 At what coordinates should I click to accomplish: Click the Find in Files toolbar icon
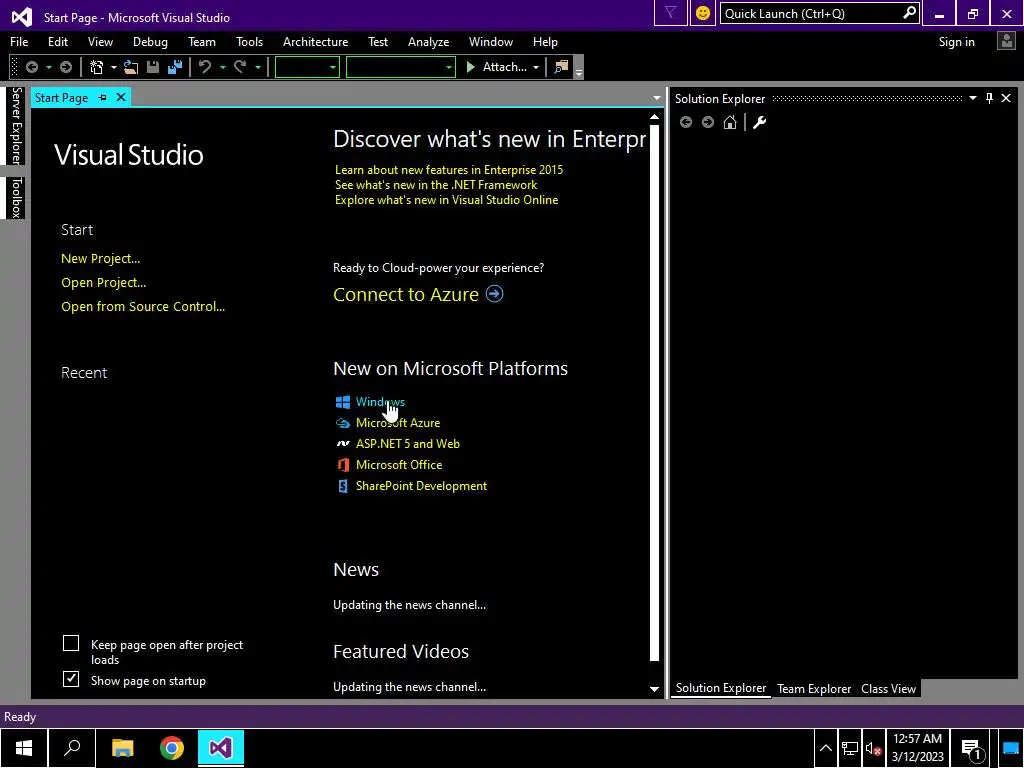[561, 67]
